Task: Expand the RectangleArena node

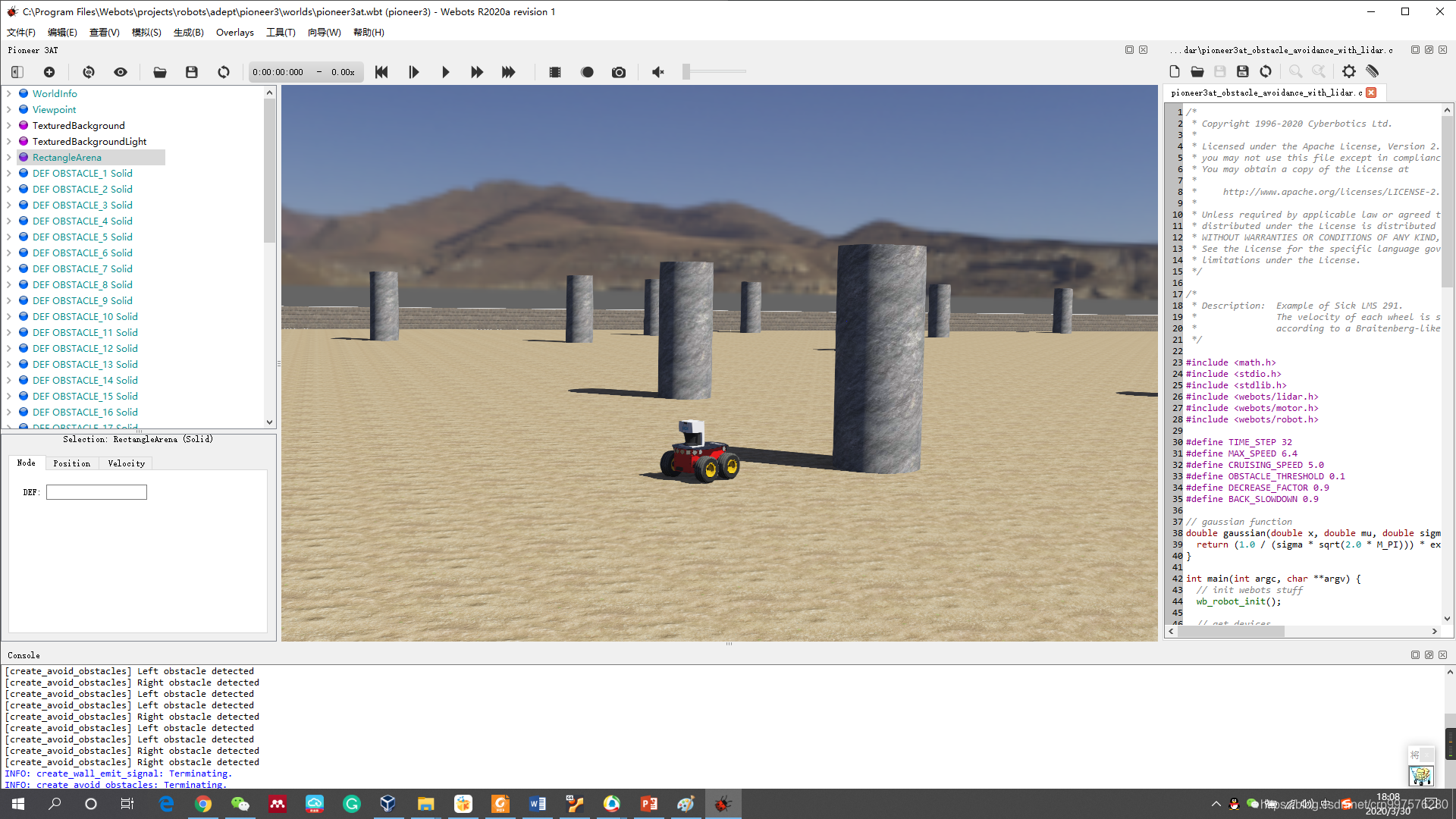Action: pyautogui.click(x=9, y=157)
